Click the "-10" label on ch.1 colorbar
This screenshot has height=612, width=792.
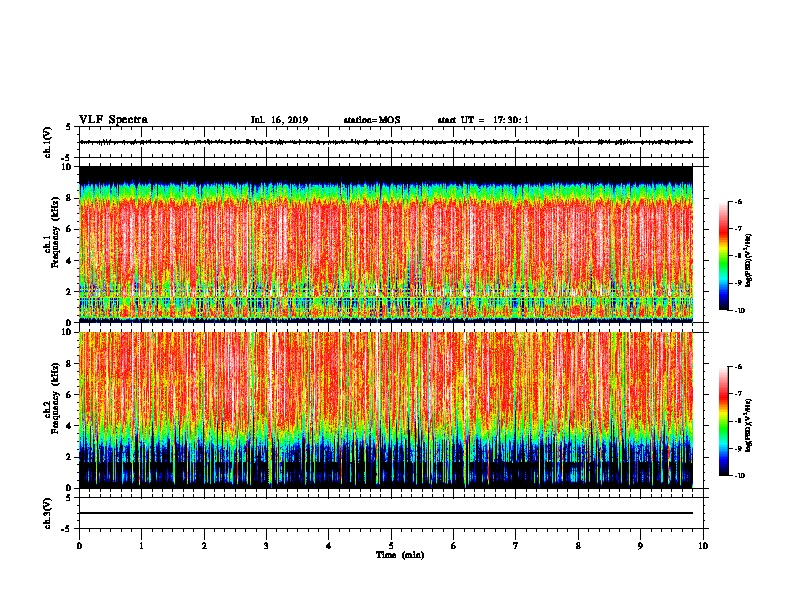[739, 311]
